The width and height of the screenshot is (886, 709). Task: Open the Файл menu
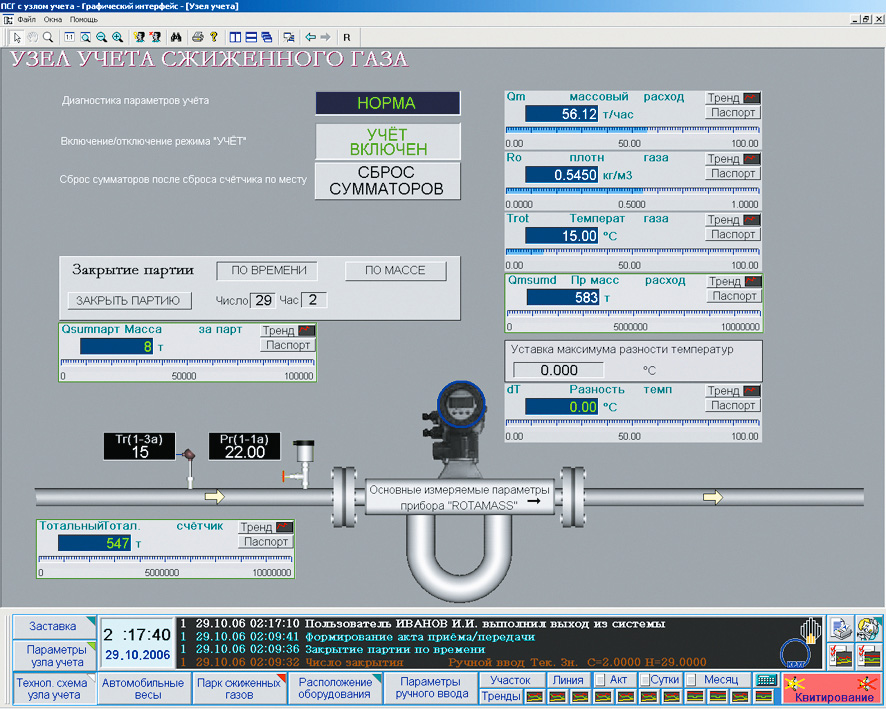(27, 20)
